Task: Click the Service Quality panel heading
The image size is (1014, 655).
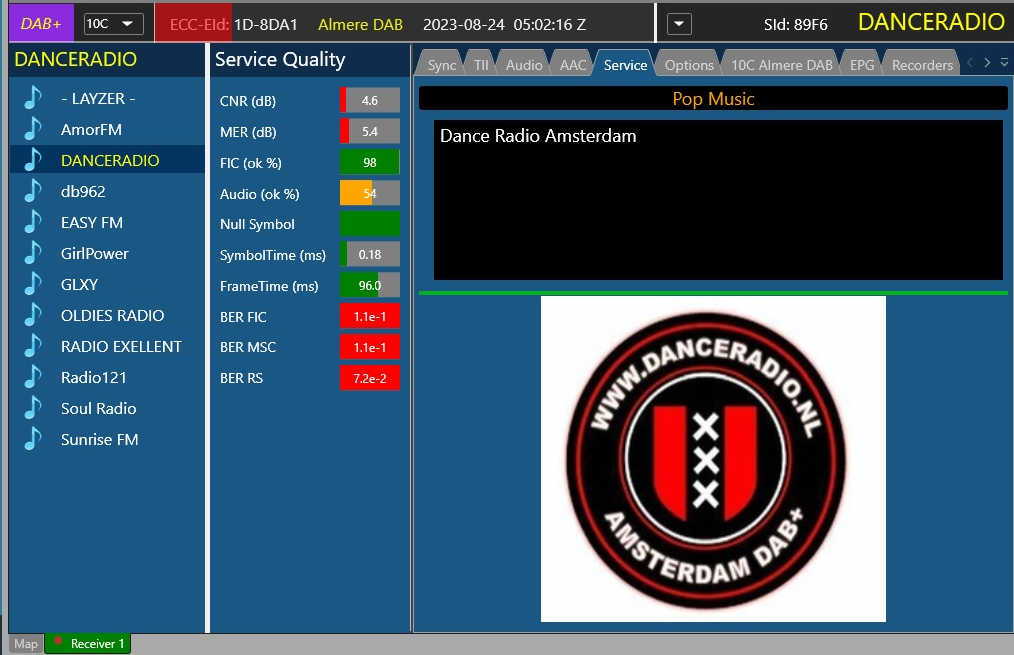Action: coord(280,59)
